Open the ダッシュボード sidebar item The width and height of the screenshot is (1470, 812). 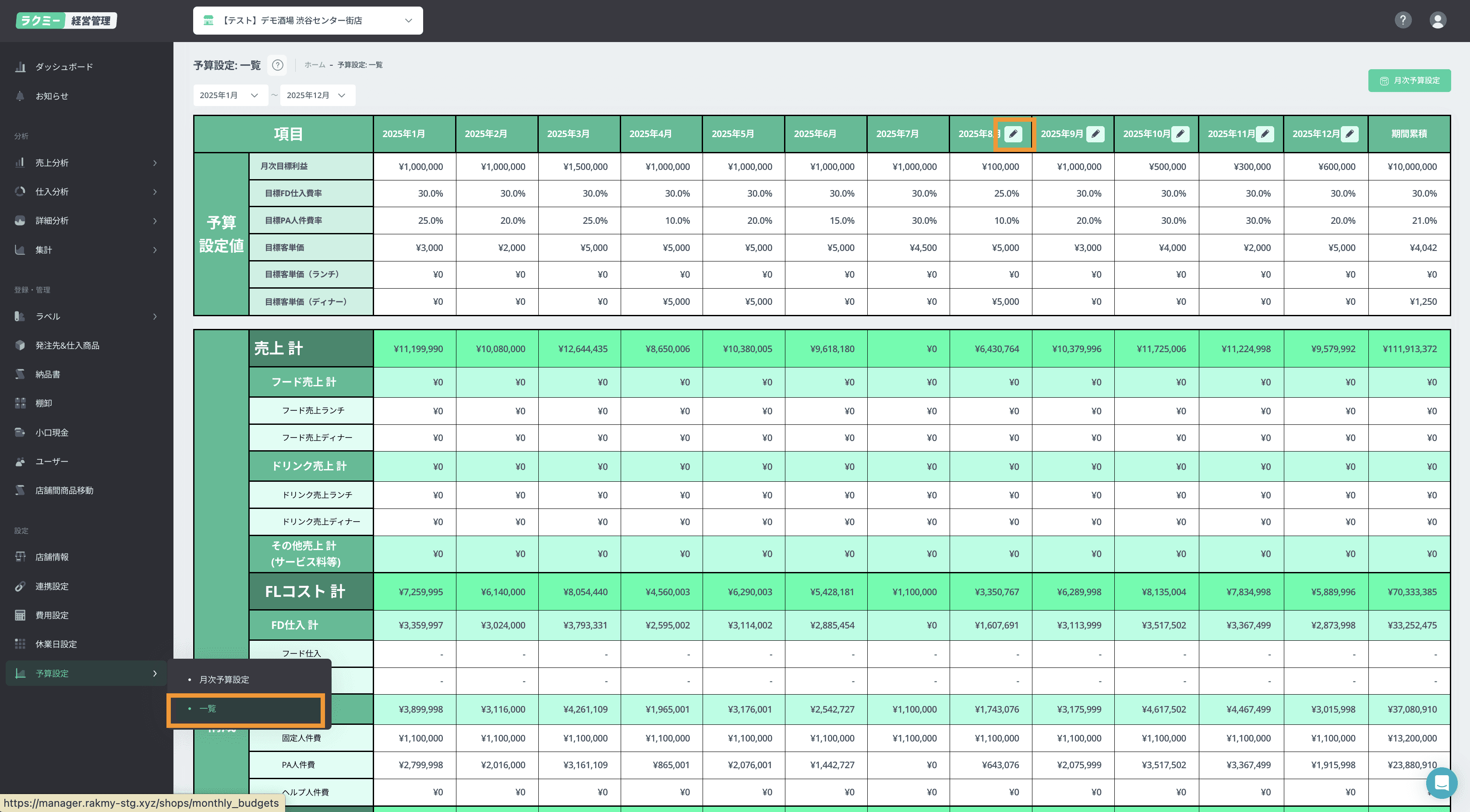tap(64, 67)
